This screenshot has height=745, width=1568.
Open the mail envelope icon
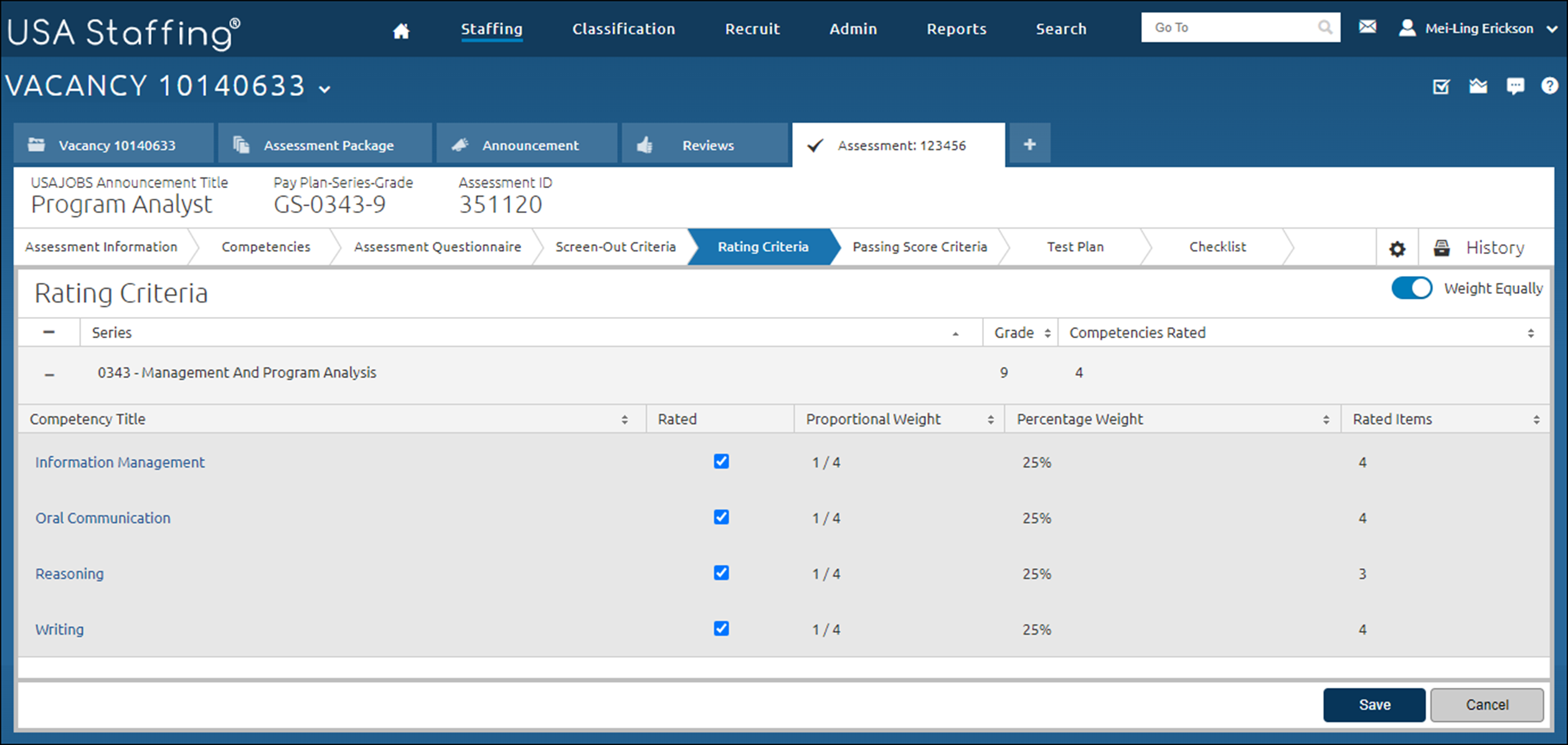tap(1367, 27)
